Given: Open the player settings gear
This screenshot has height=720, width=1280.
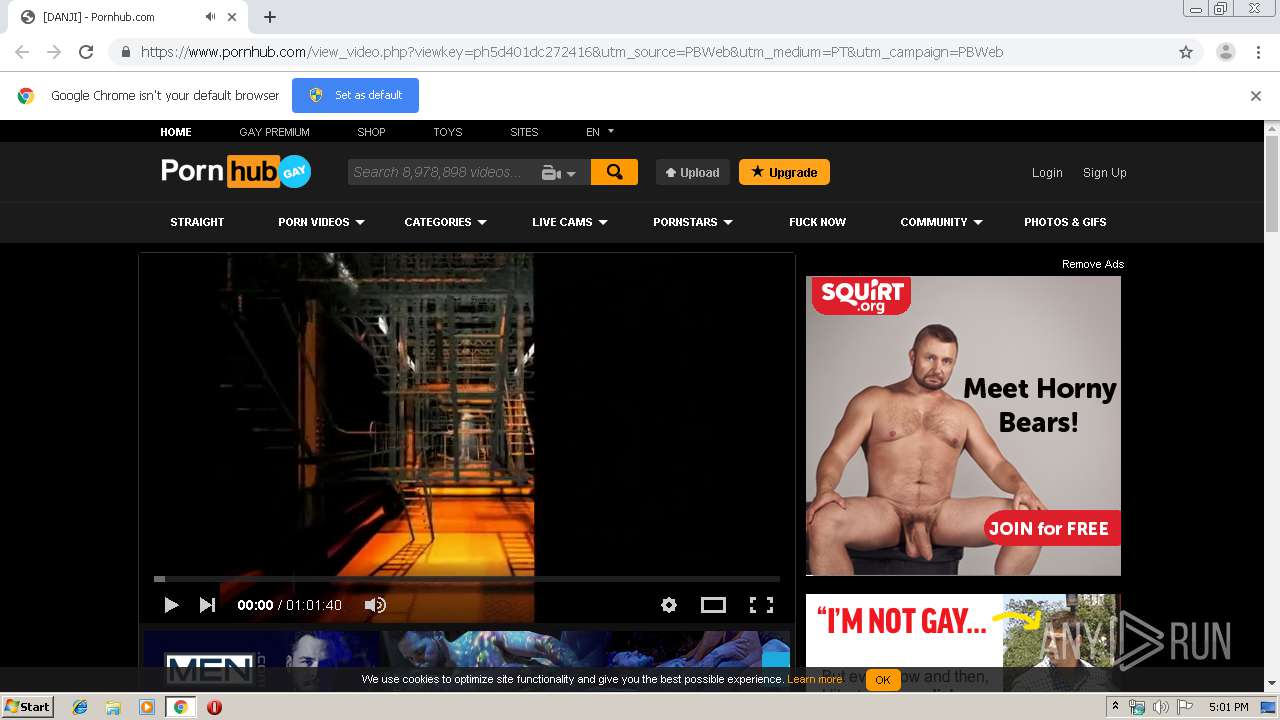Looking at the screenshot, I should [669, 605].
